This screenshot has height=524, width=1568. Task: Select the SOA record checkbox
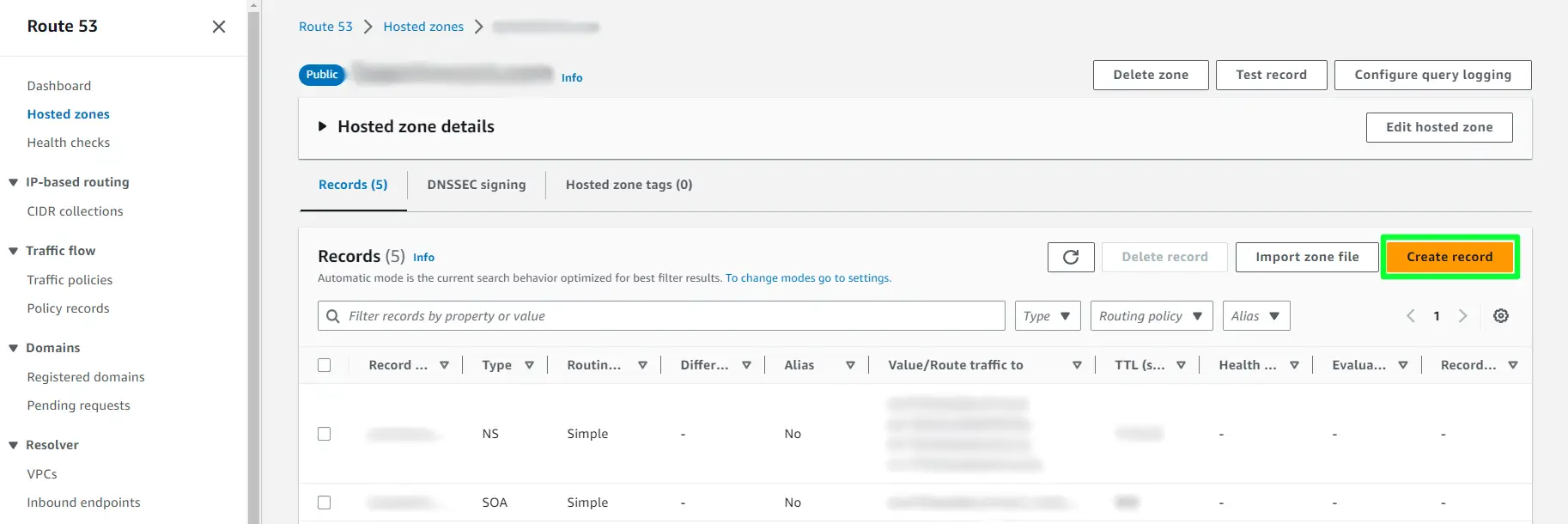324,503
